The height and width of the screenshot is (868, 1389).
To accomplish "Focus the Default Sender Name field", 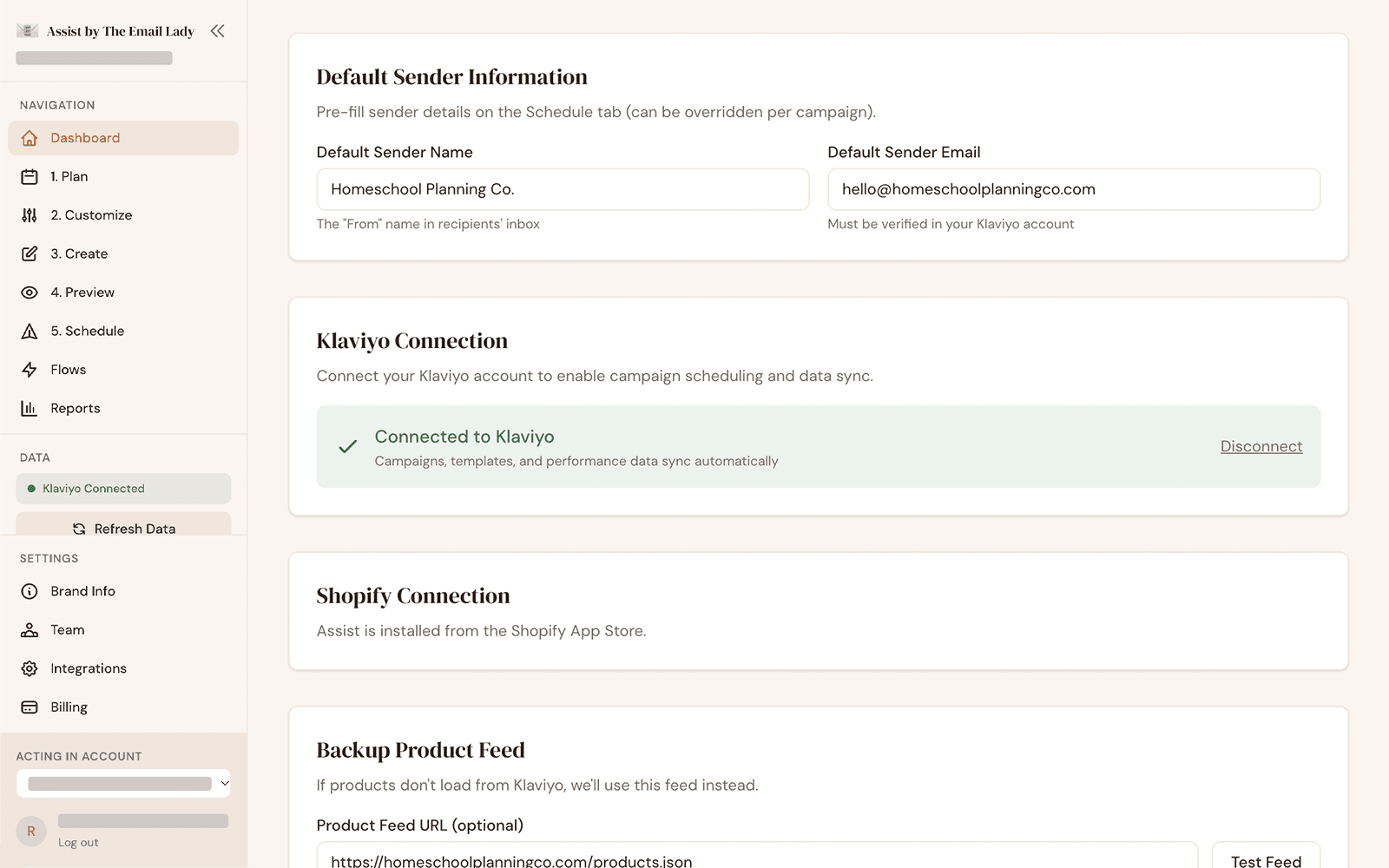I will point(563,189).
